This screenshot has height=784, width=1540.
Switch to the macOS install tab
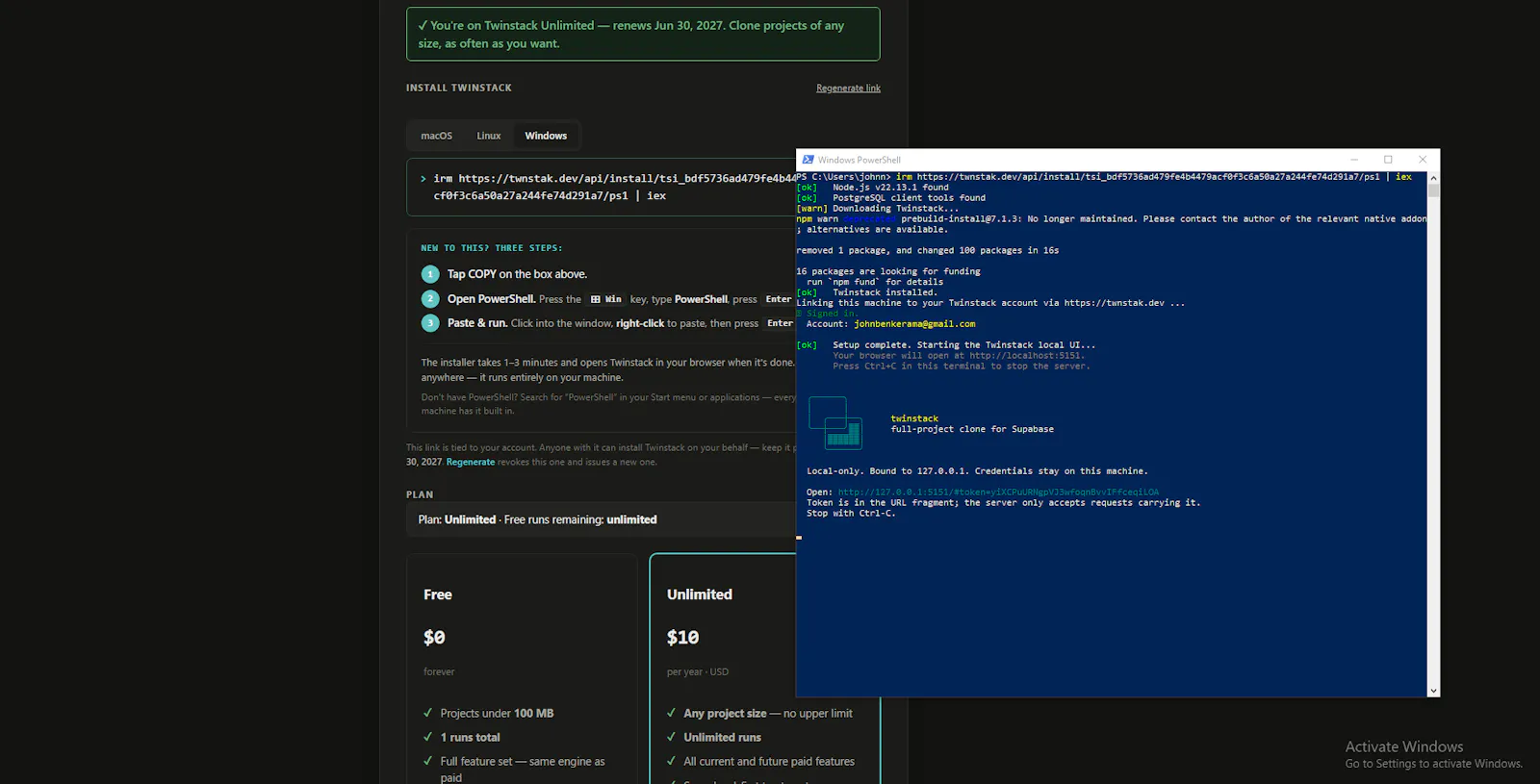click(x=436, y=136)
